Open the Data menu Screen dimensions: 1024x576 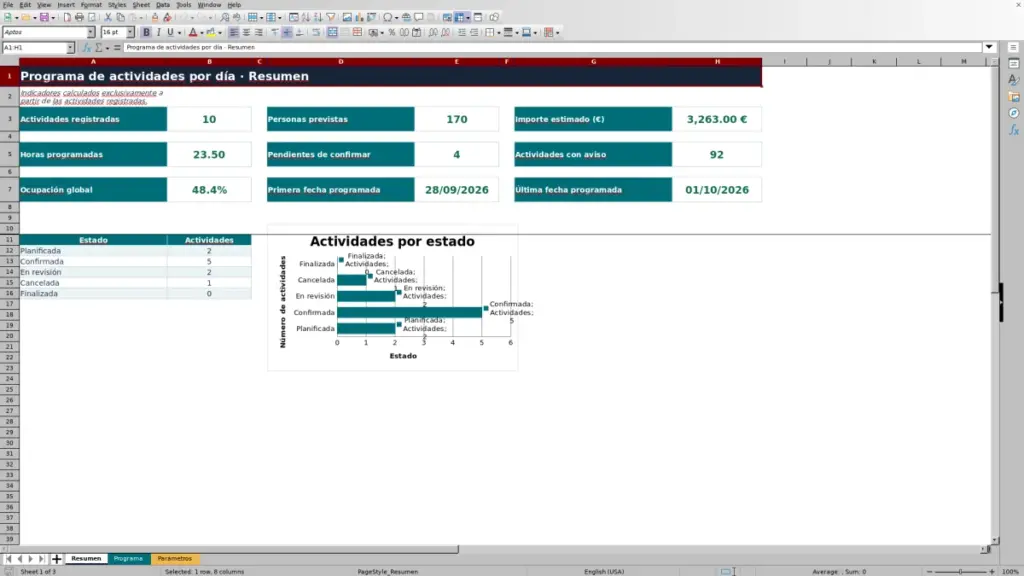(x=163, y=5)
